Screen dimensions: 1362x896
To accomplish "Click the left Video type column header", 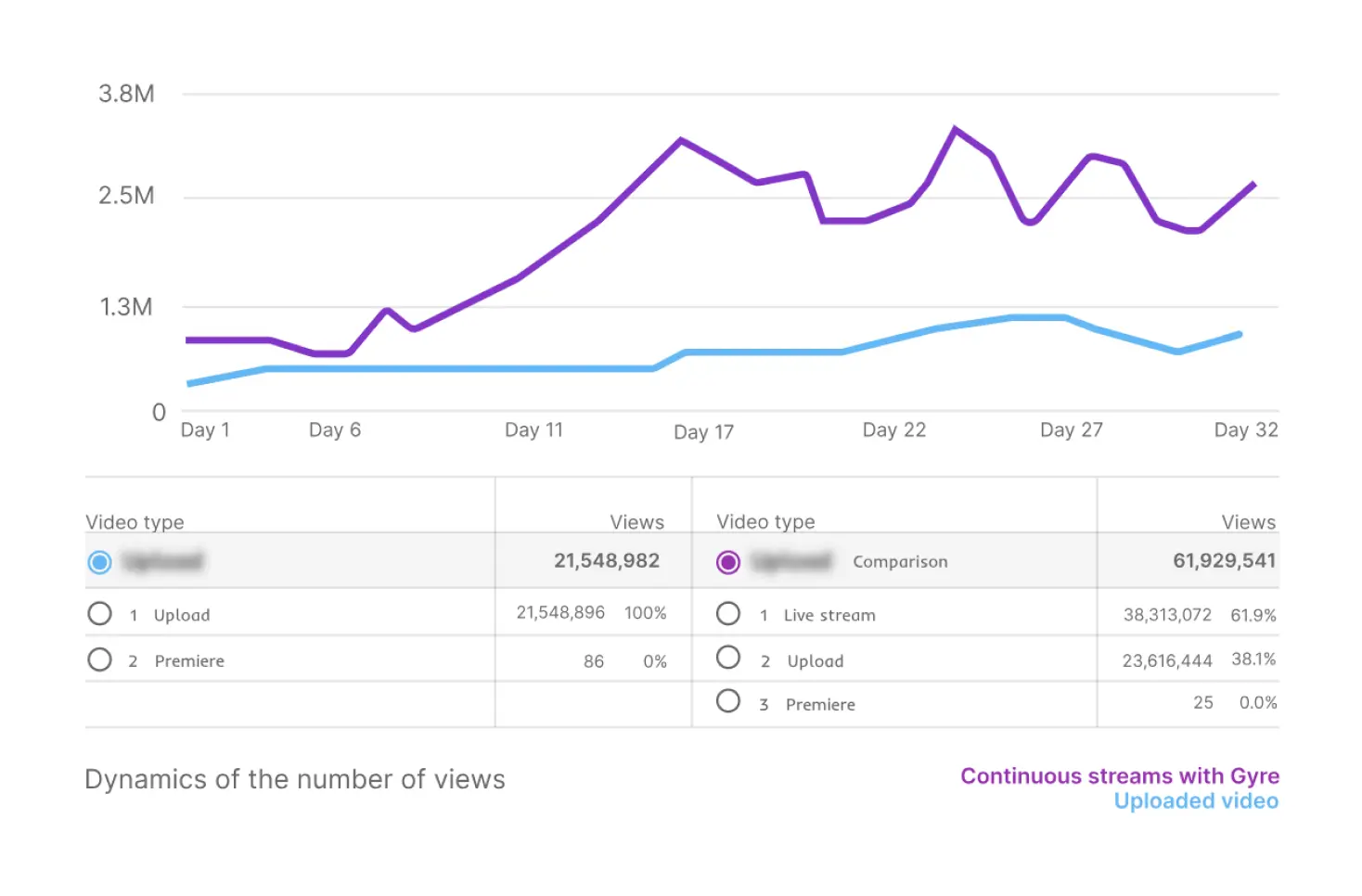I will point(135,522).
